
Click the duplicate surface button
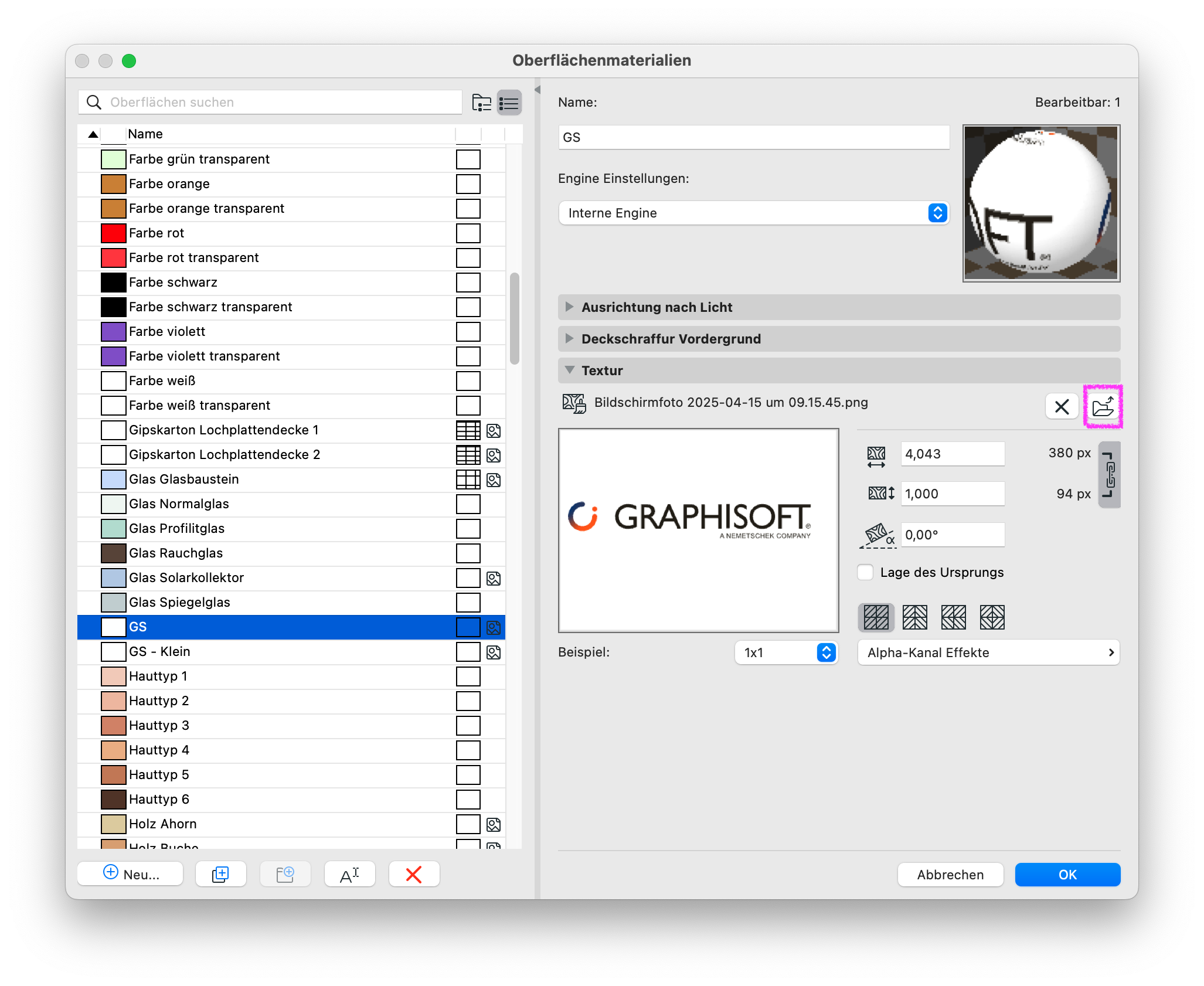coord(220,874)
